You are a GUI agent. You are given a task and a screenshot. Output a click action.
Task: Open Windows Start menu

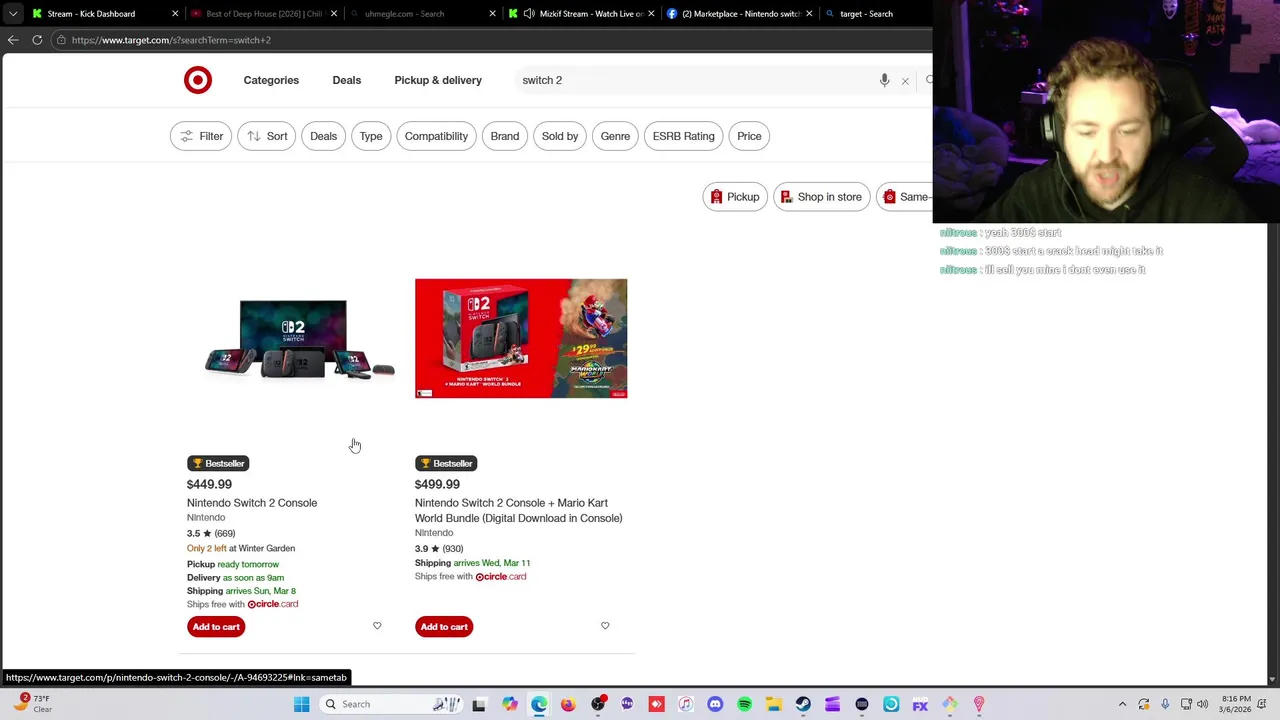tap(301, 704)
